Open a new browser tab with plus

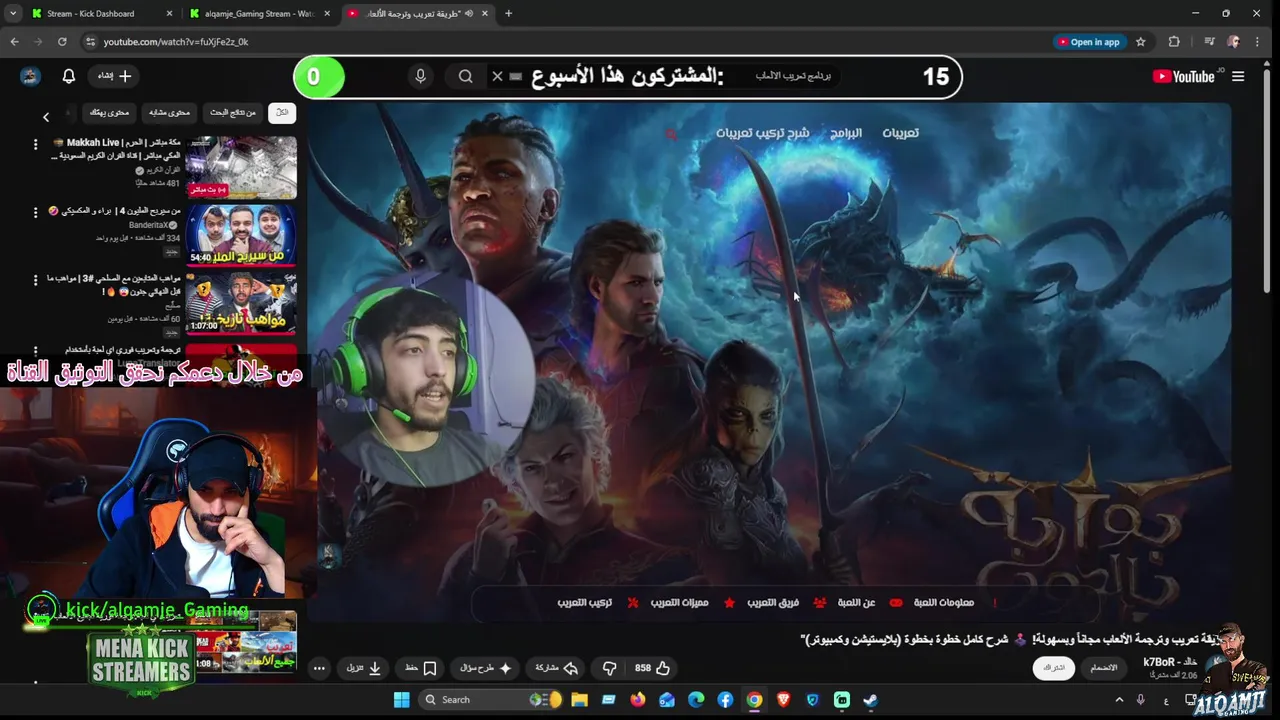click(x=508, y=13)
